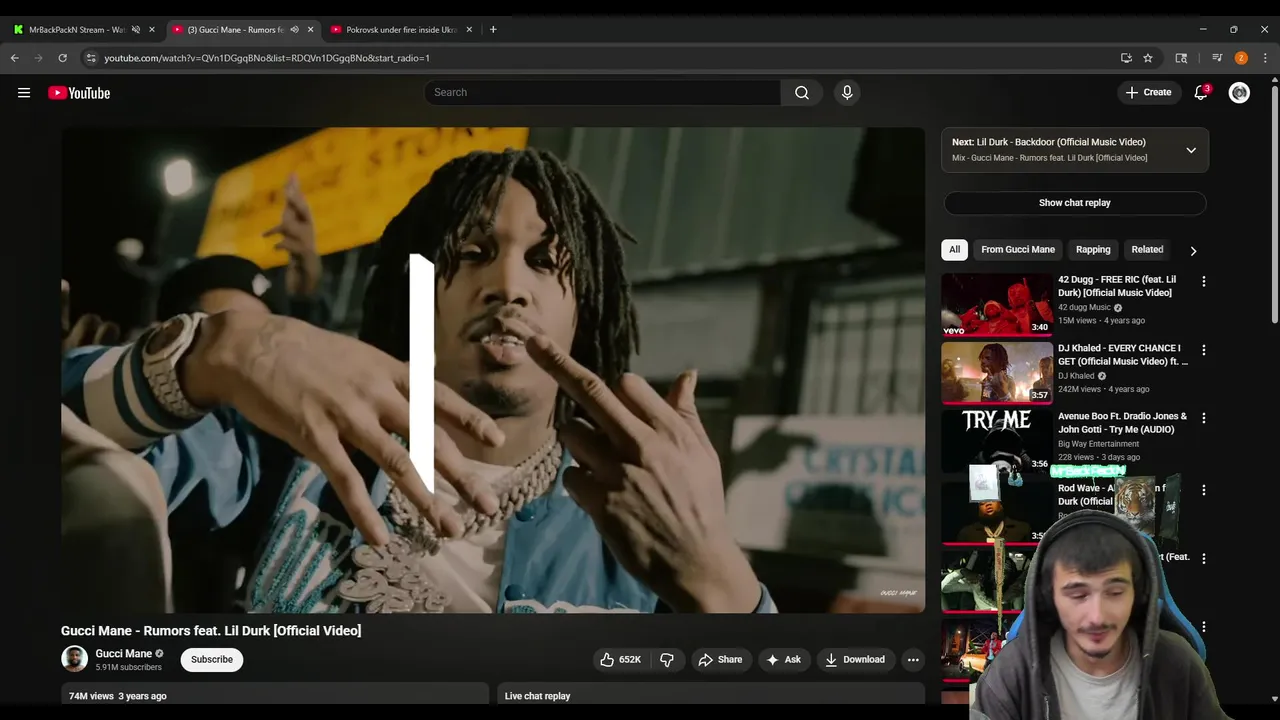This screenshot has width=1280, height=720.
Task: Switch to MrBackPackN Stream tab
Action: tap(77, 30)
